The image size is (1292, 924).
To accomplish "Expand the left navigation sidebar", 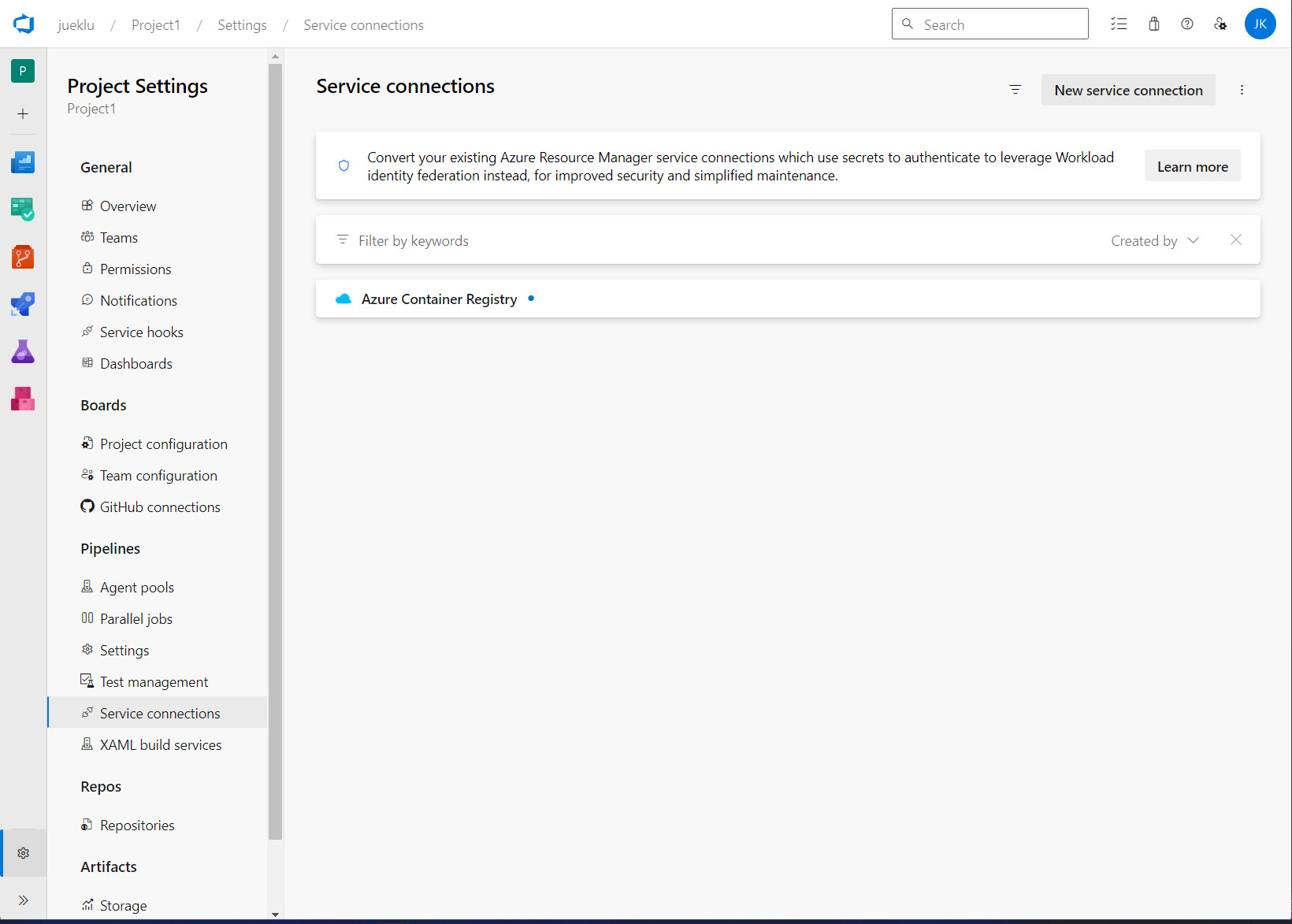I will point(23,900).
